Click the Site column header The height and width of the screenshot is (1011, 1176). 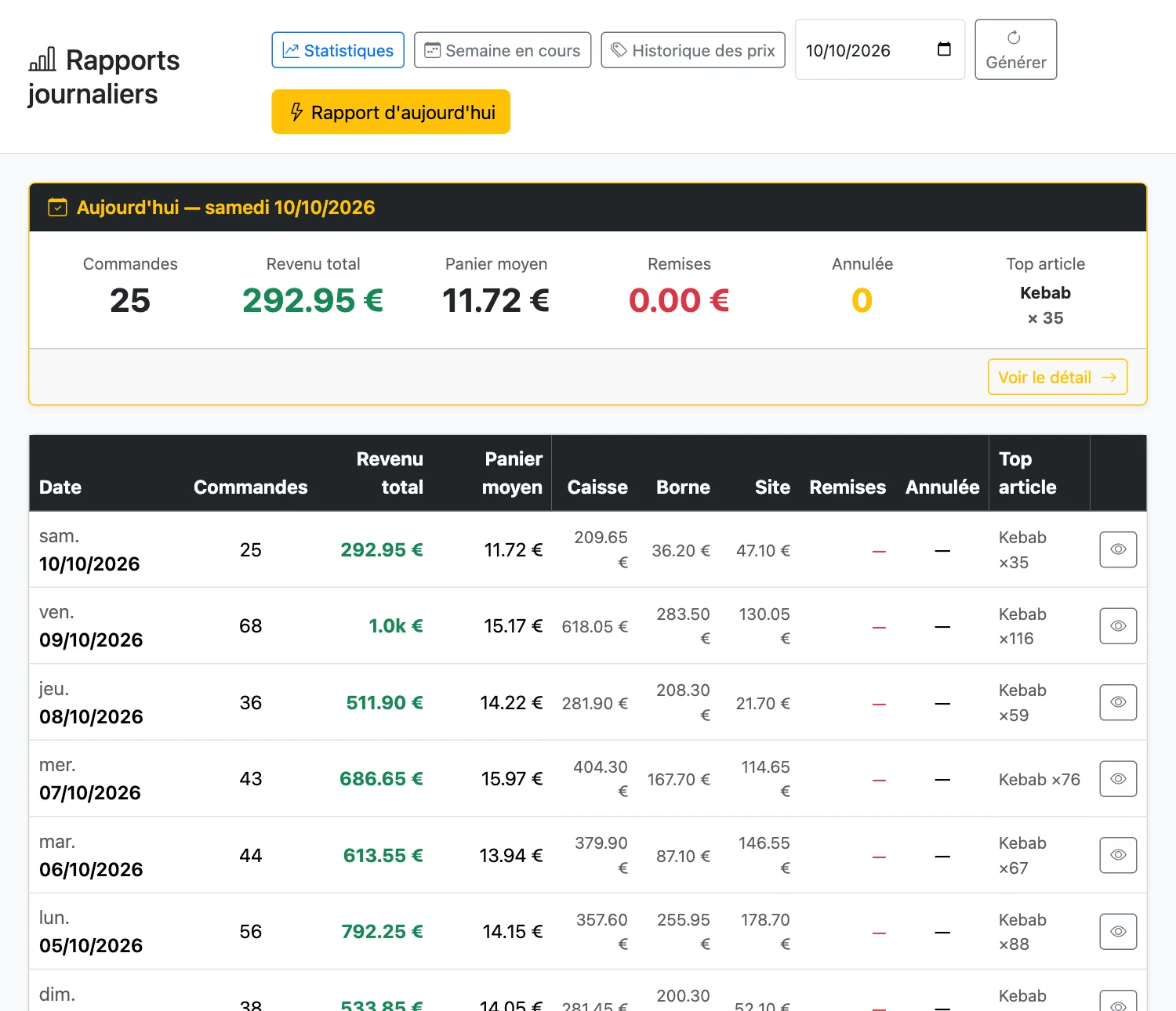coord(772,487)
